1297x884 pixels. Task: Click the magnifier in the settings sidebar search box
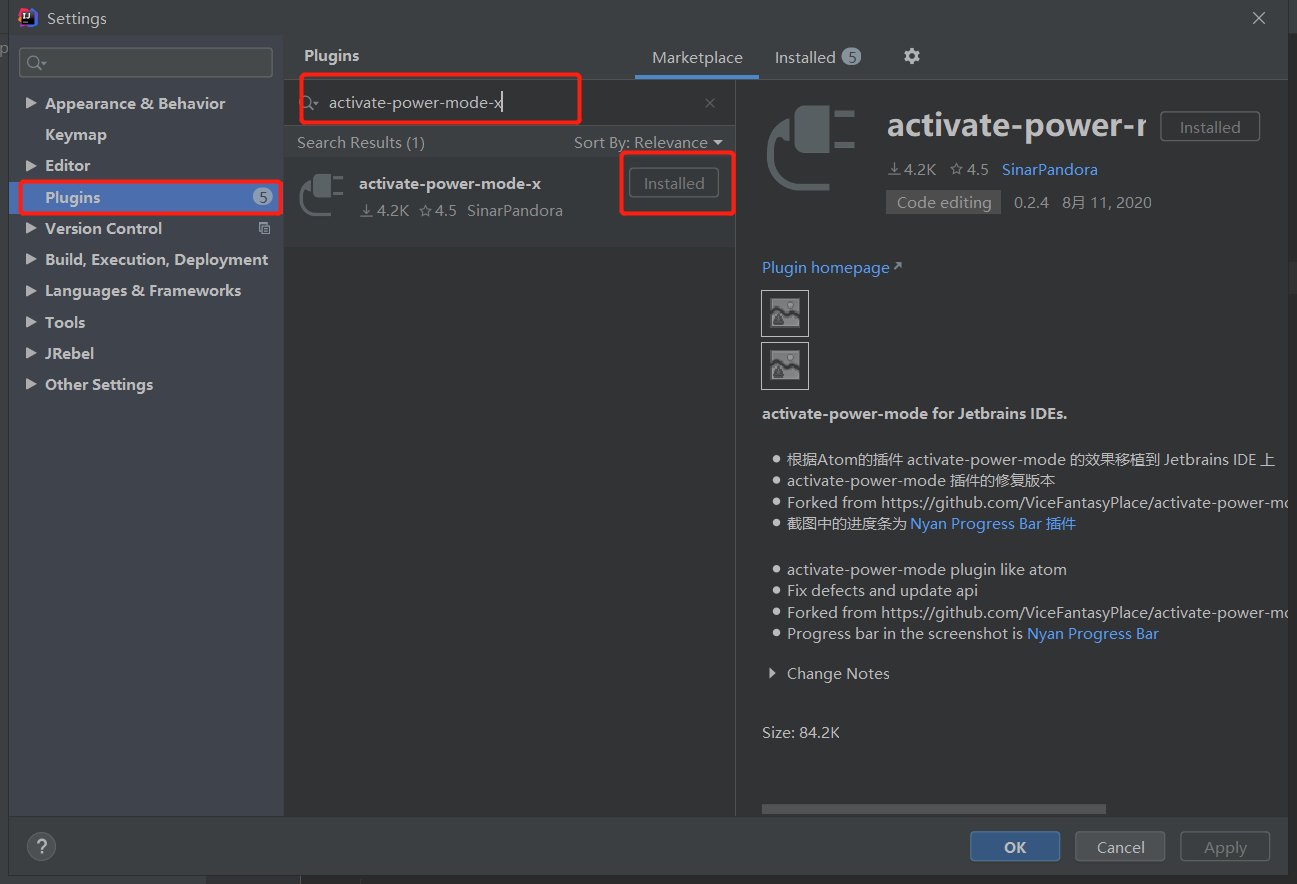coord(31,62)
